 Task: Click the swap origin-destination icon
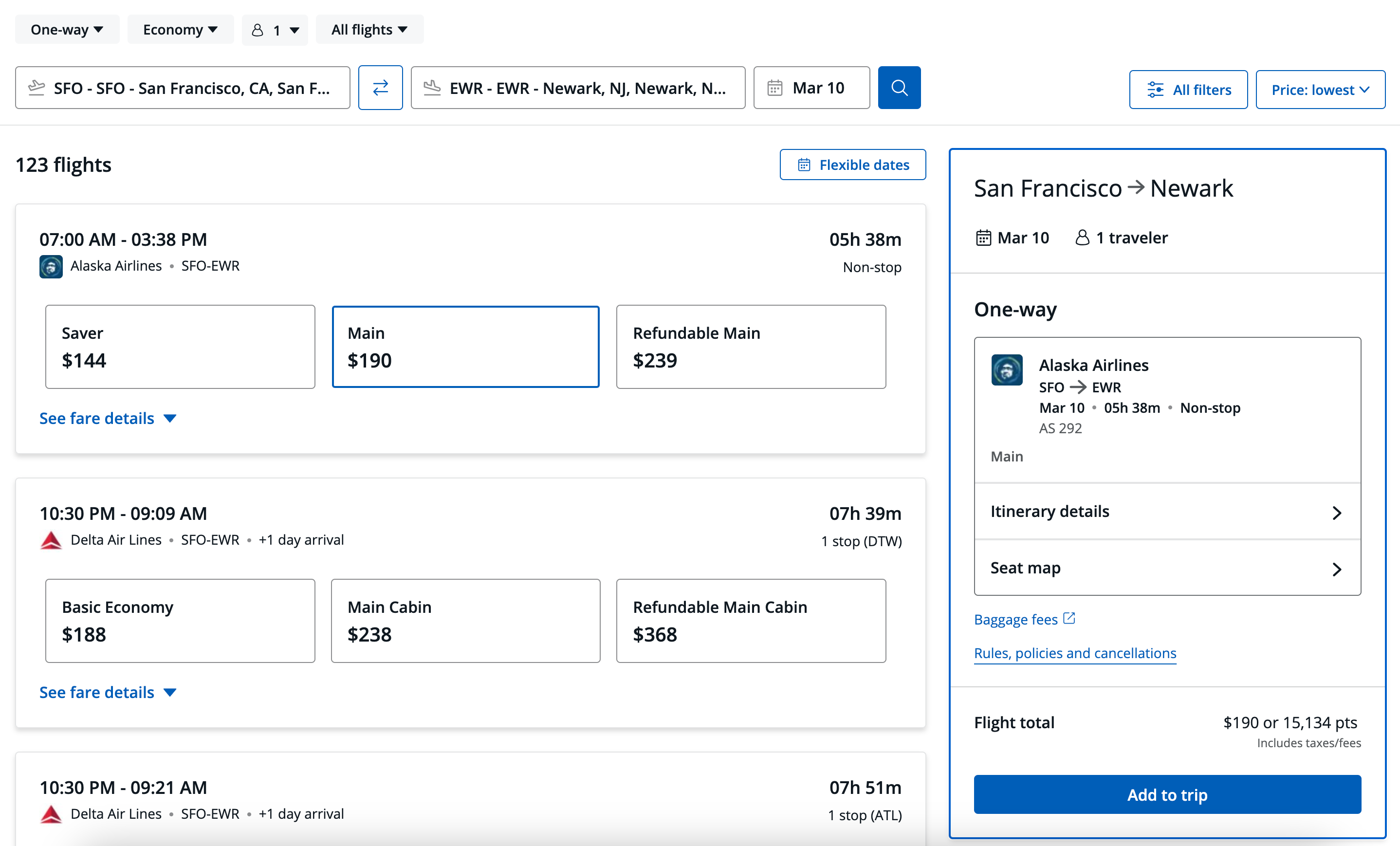click(380, 88)
